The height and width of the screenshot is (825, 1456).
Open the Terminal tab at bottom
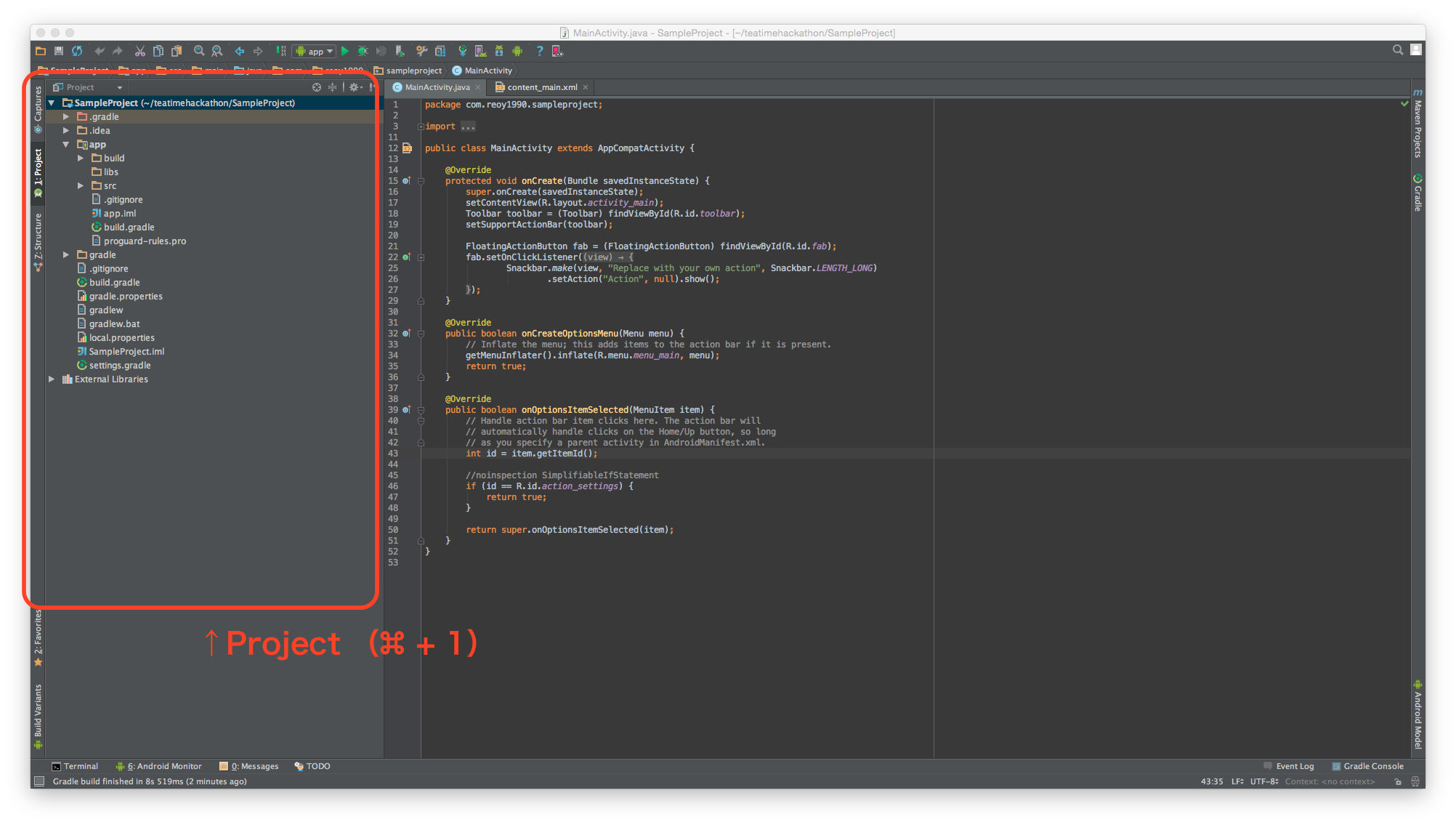pos(75,766)
